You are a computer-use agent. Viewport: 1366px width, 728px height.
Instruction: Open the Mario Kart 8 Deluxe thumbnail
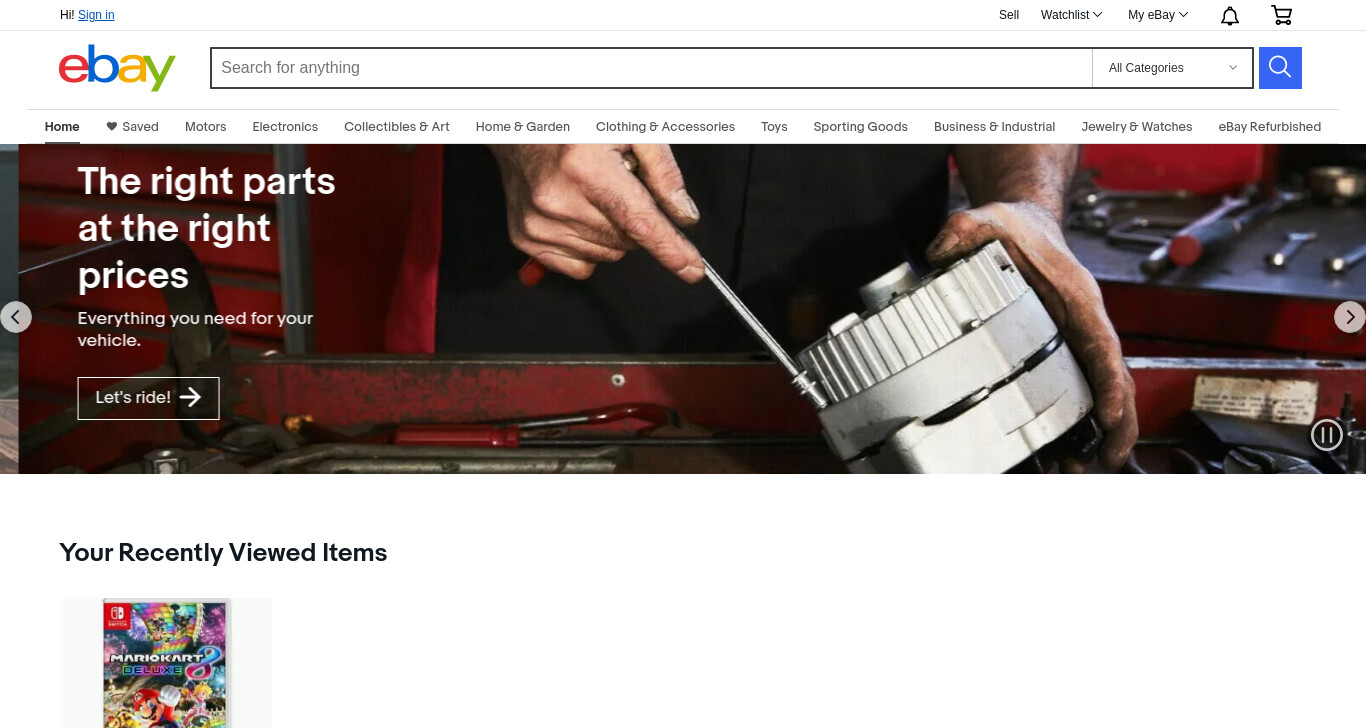tap(167, 663)
